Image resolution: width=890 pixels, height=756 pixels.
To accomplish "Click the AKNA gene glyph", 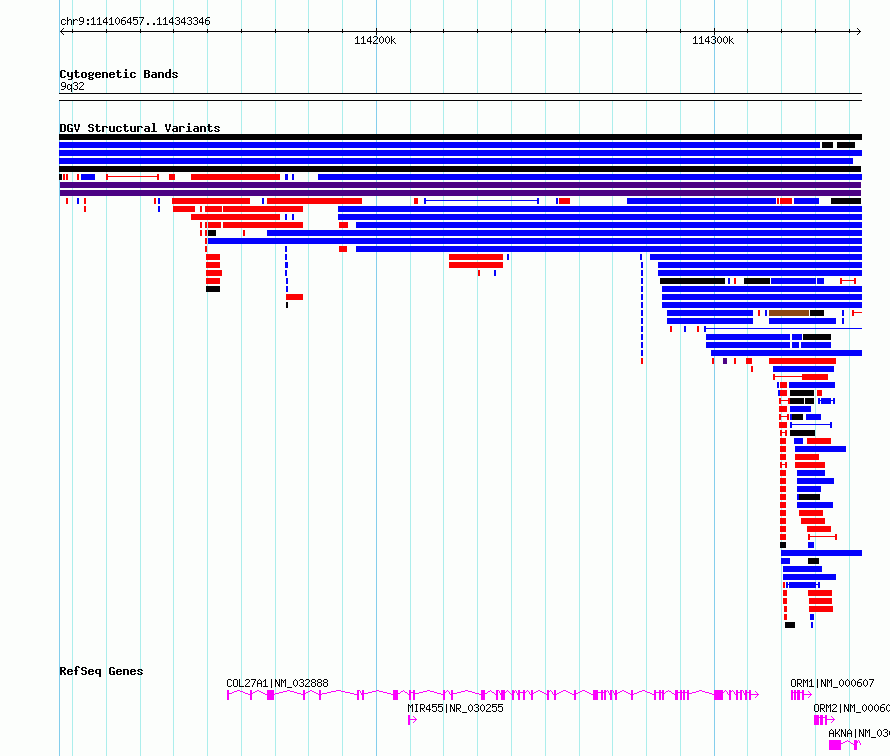I will (845, 745).
